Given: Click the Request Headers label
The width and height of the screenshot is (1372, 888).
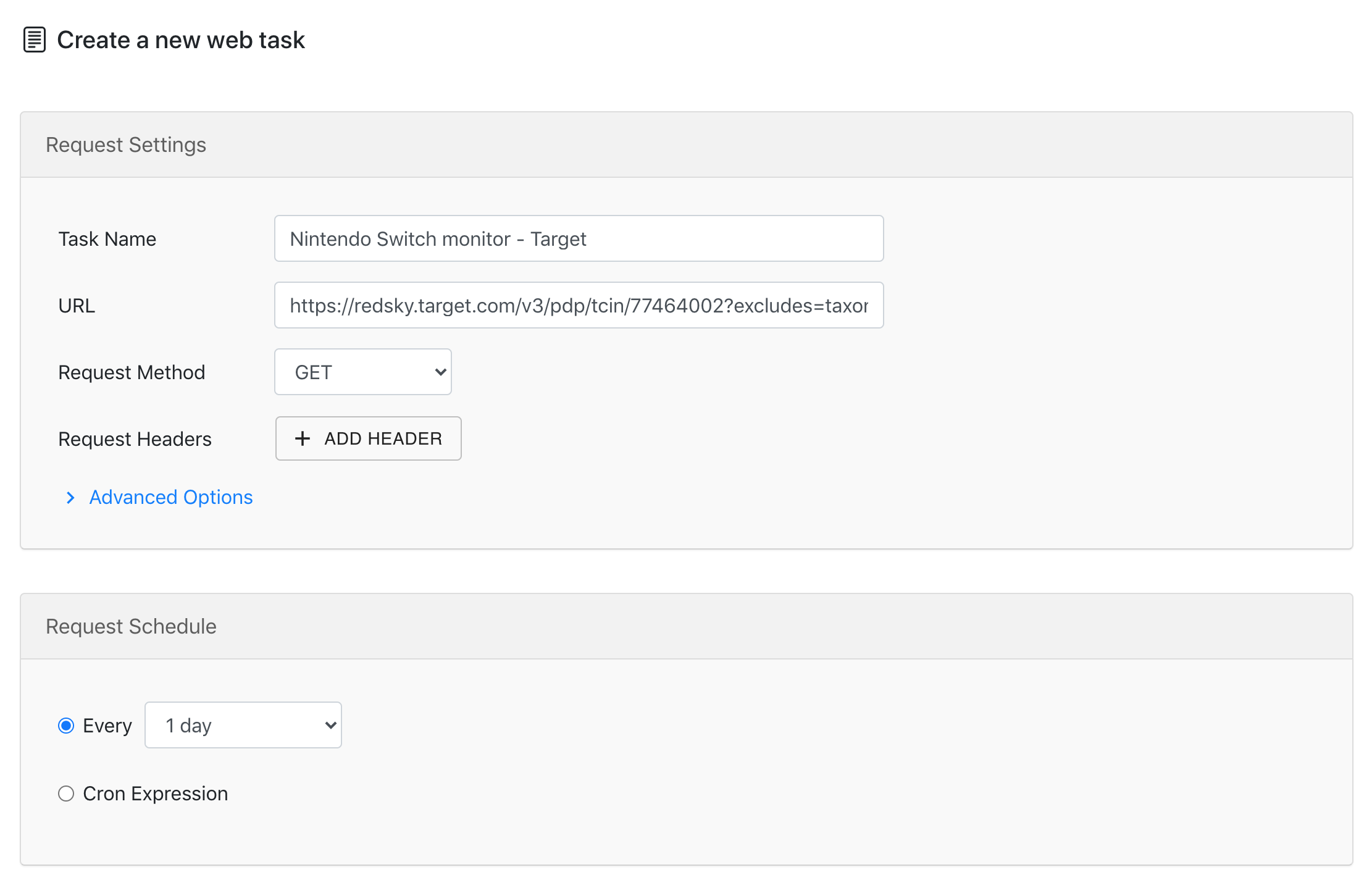Looking at the screenshot, I should click(x=135, y=439).
